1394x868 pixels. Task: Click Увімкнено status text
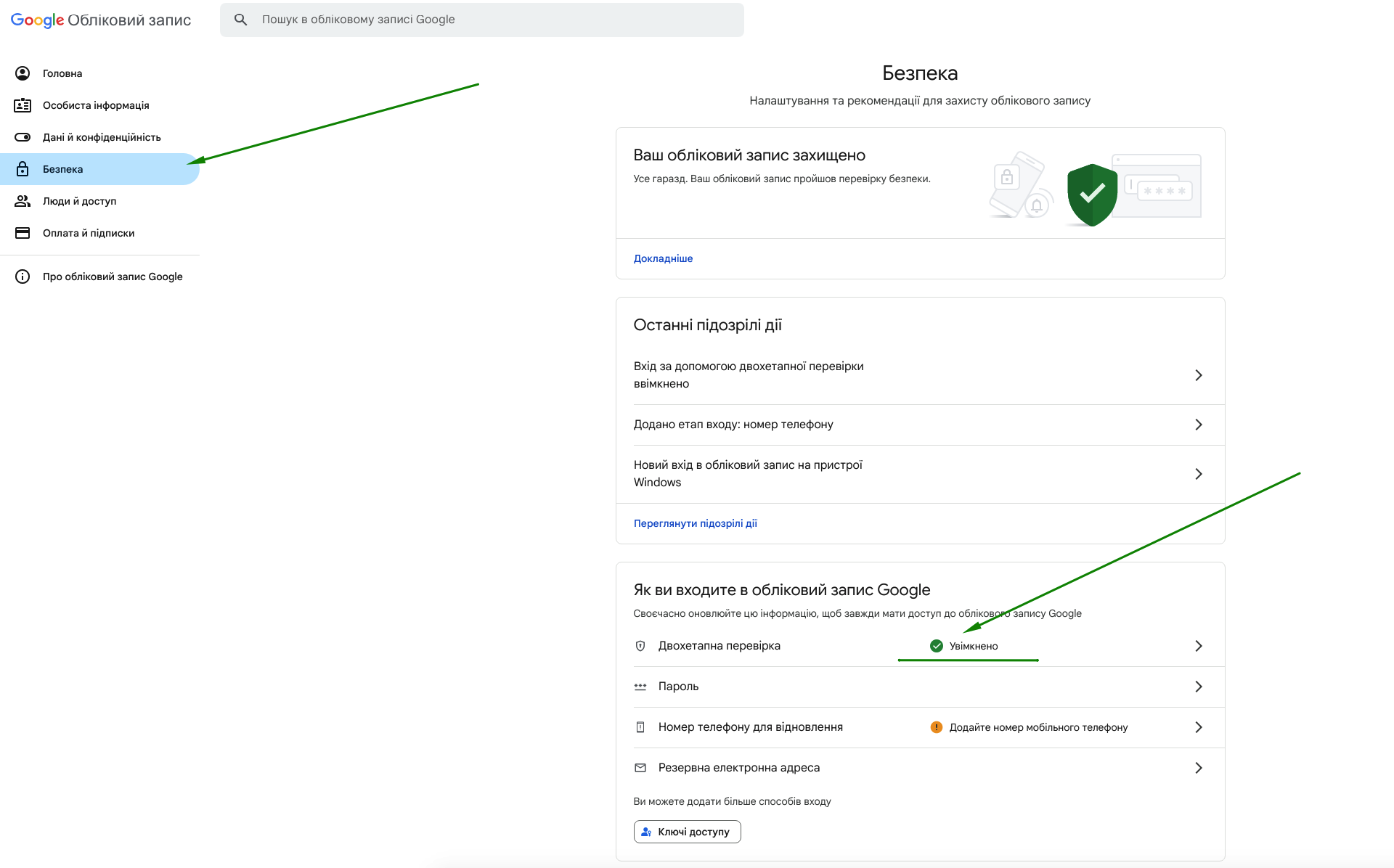point(974,646)
